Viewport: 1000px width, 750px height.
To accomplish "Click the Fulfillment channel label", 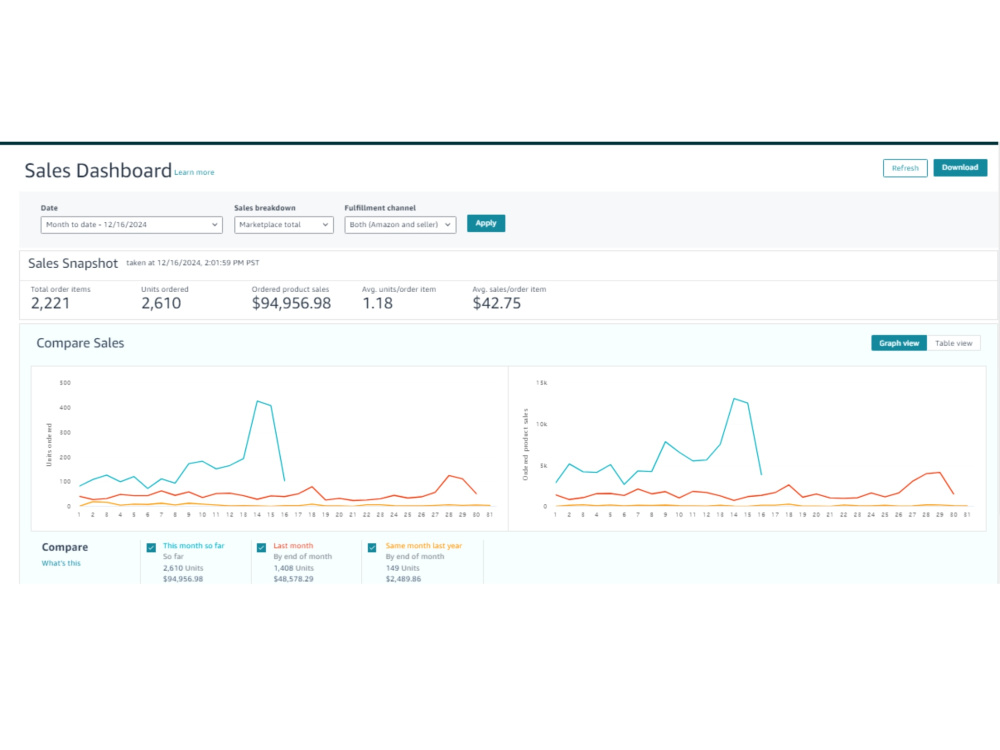I will (380, 208).
